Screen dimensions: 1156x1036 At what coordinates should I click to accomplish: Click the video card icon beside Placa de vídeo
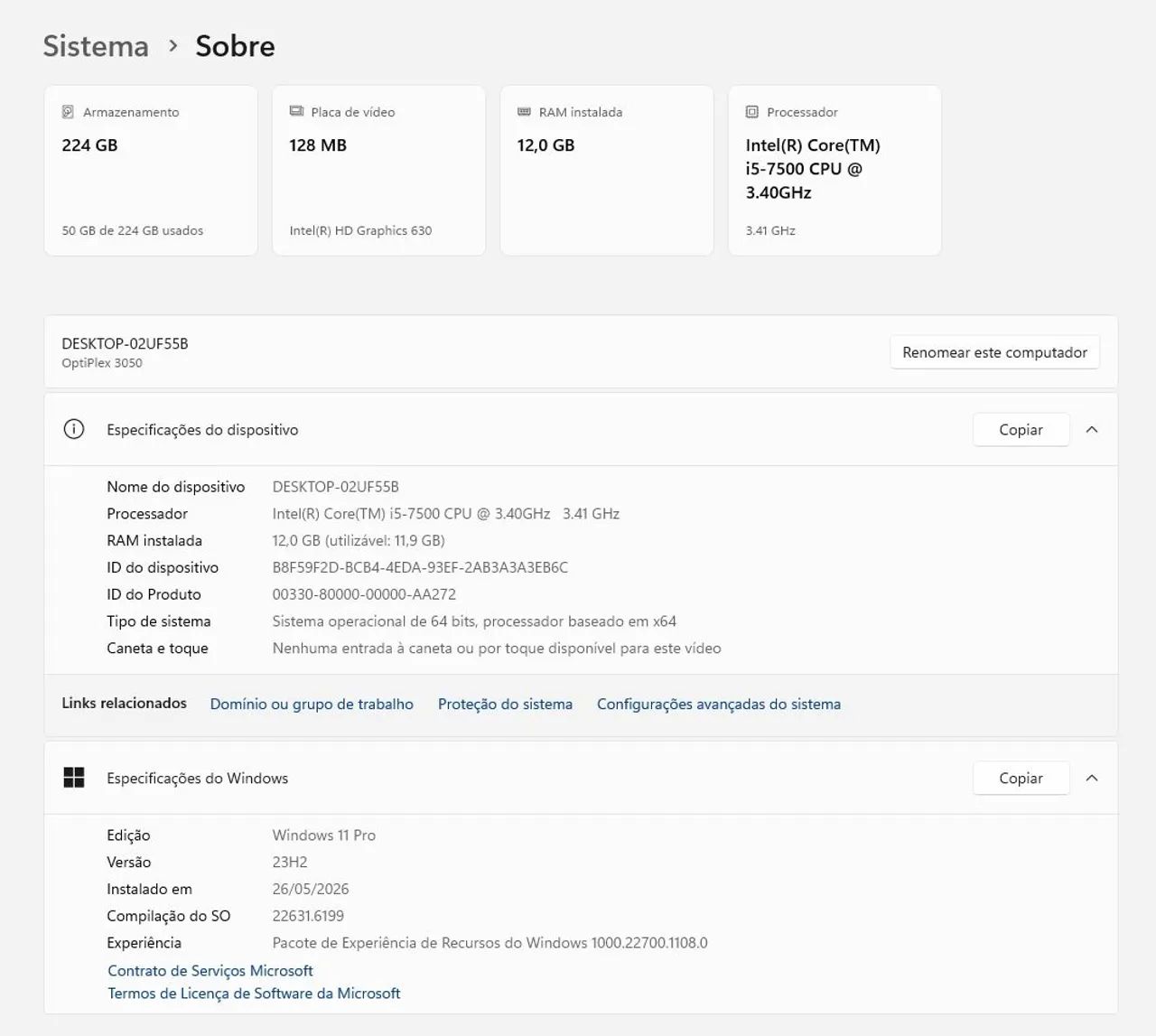tap(296, 111)
